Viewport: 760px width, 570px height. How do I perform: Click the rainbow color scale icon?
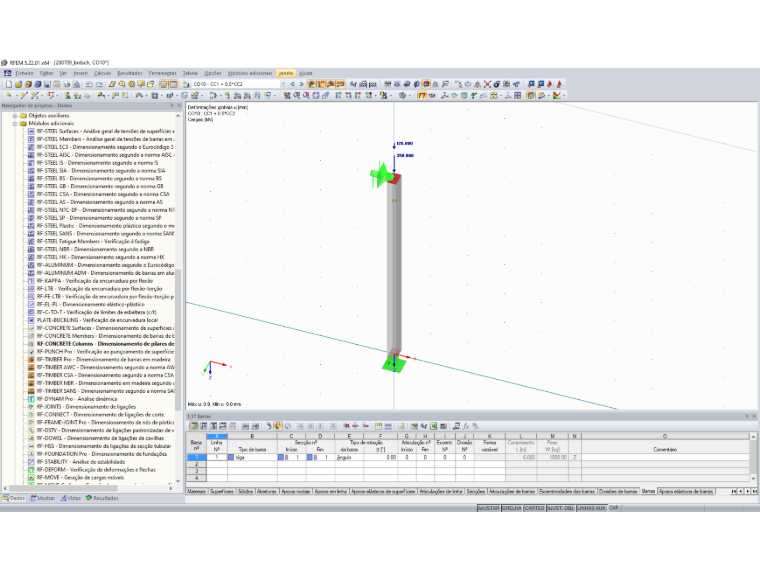pyautogui.click(x=557, y=95)
